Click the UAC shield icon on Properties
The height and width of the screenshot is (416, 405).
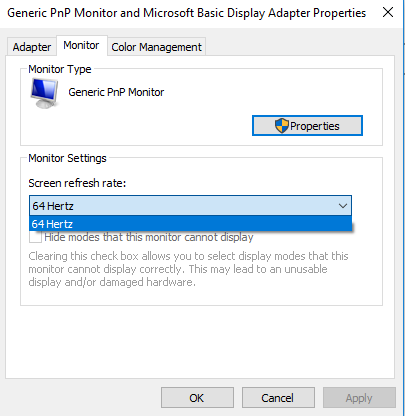tap(282, 126)
